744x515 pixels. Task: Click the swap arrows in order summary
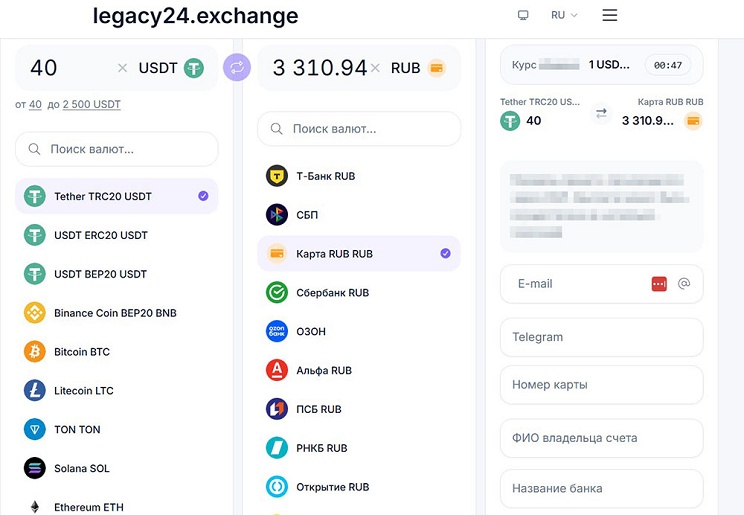pyautogui.click(x=601, y=113)
